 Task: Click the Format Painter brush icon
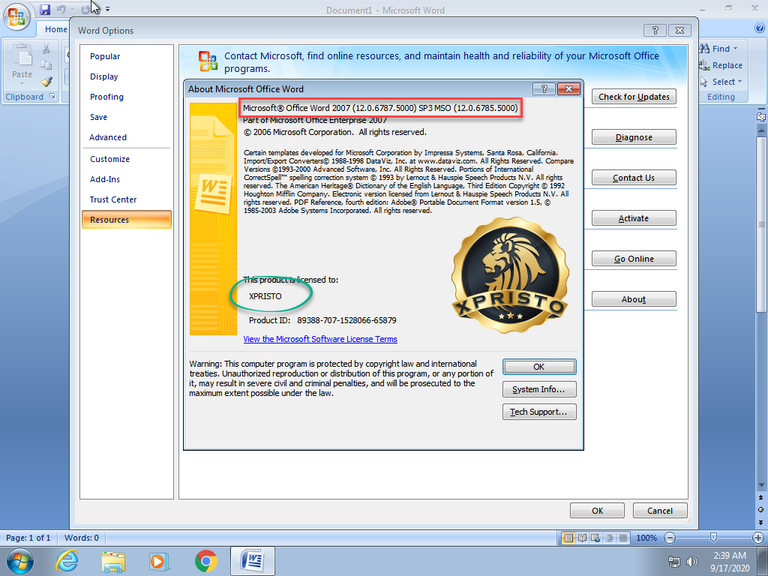click(47, 81)
